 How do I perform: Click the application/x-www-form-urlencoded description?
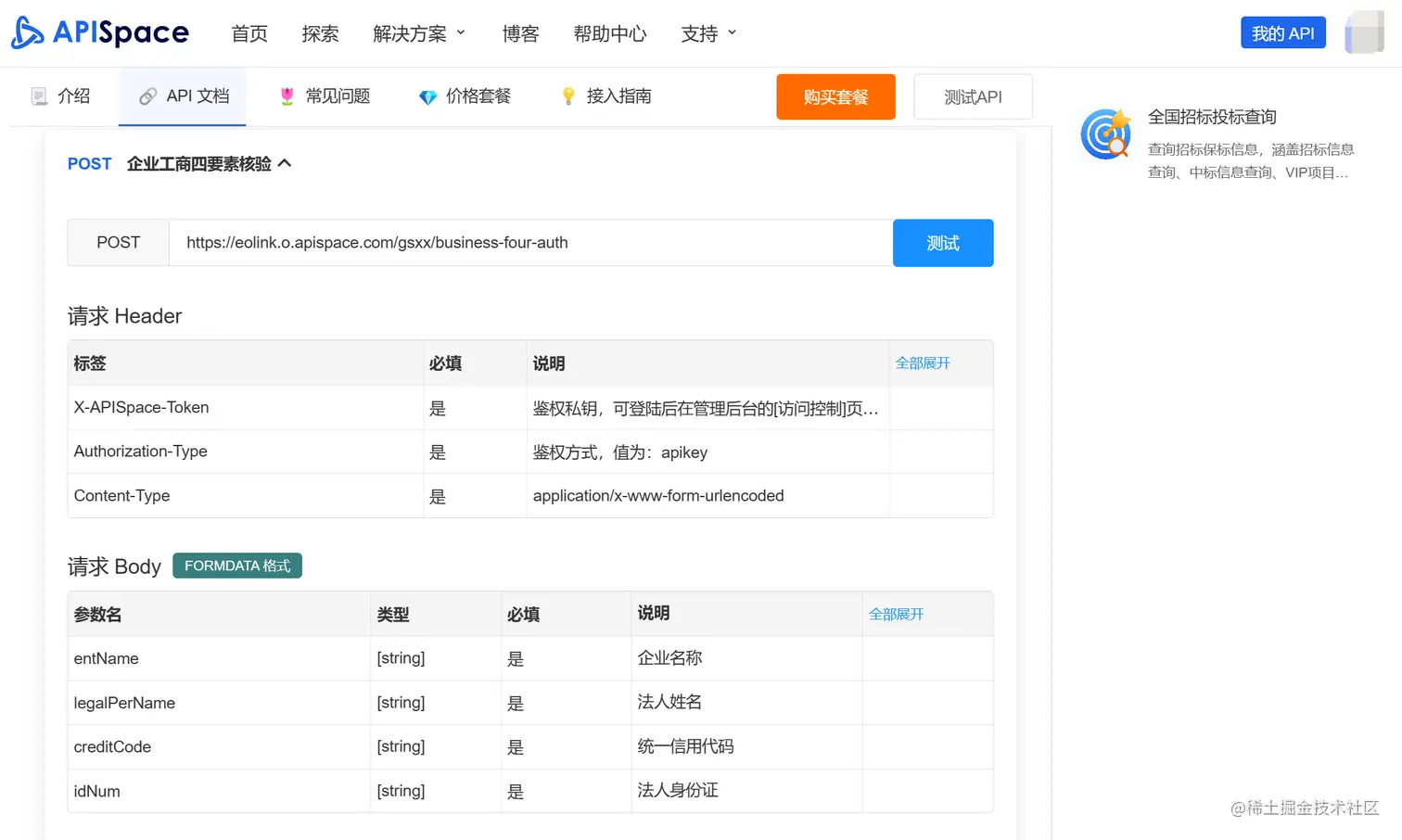[658, 496]
